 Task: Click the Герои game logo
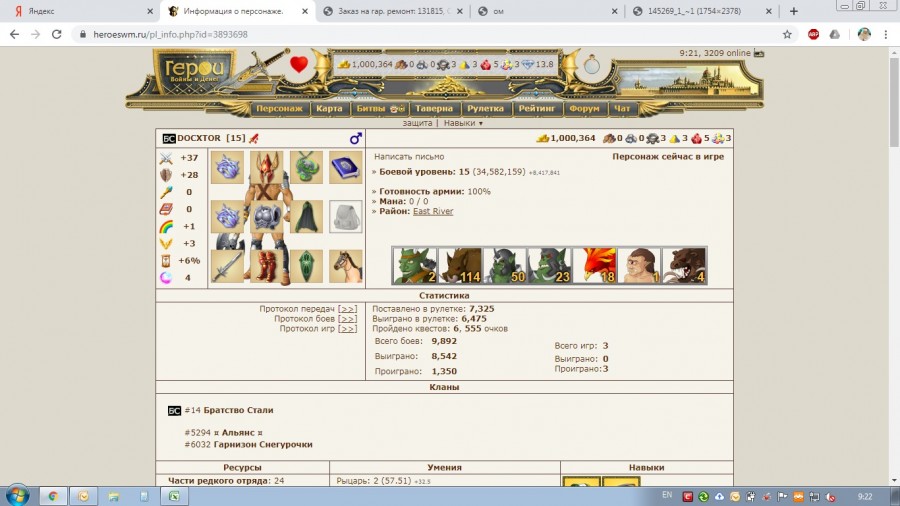(194, 71)
